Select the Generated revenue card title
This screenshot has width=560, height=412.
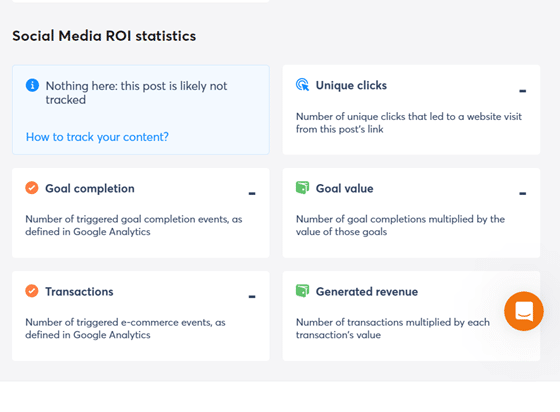367,292
